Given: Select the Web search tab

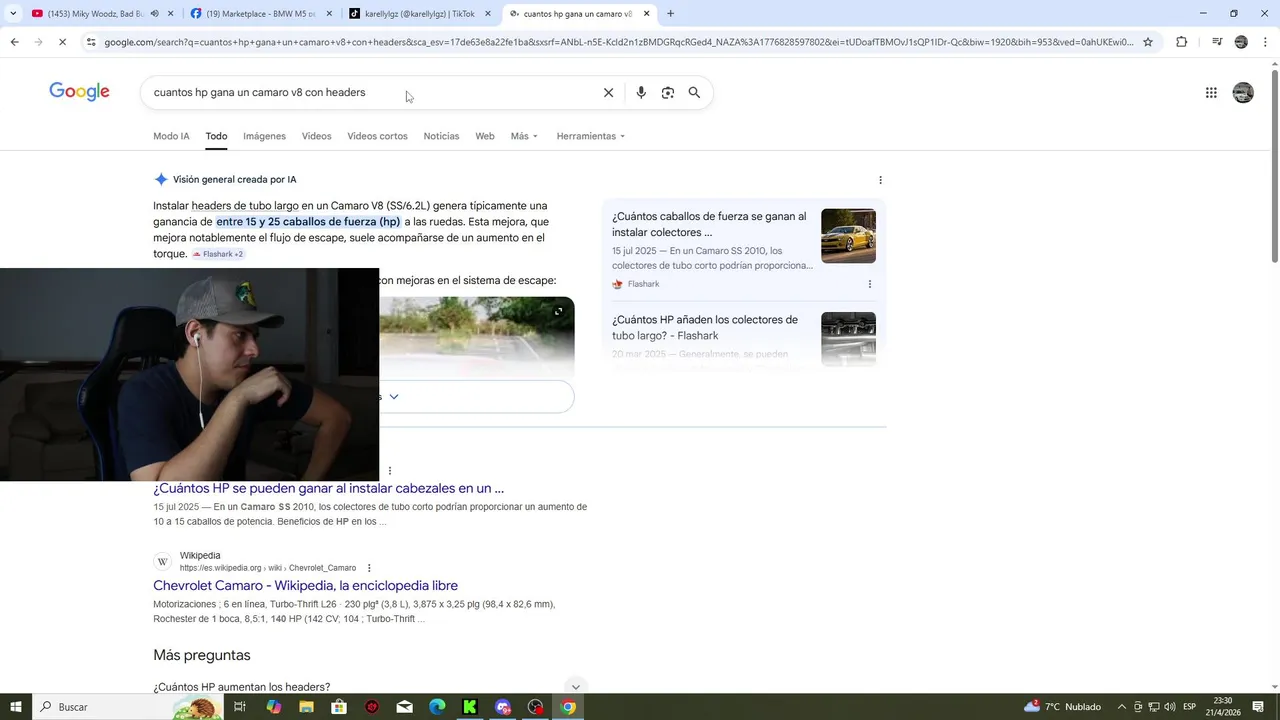Looking at the screenshot, I should (485, 136).
